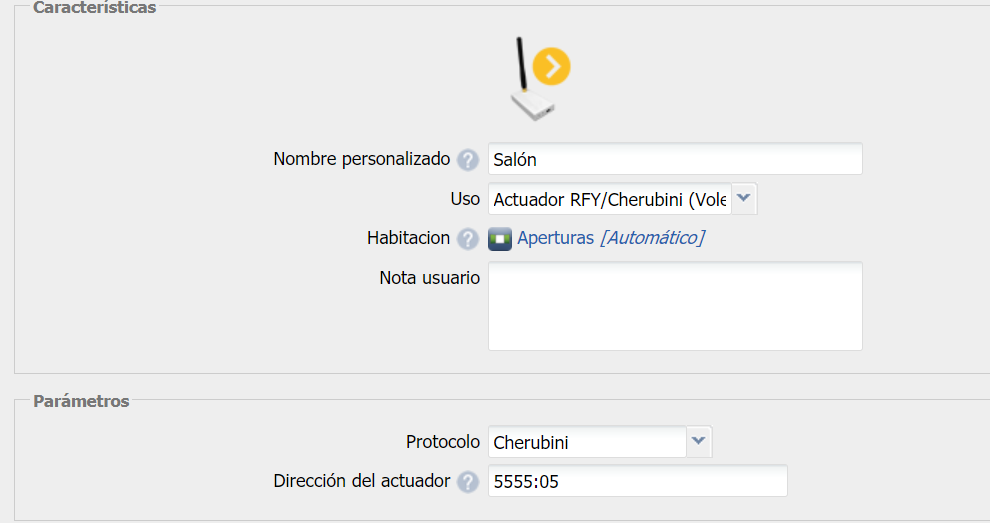990x523 pixels.
Task: Click the Cherubini protocol selection box
Action: (587, 441)
